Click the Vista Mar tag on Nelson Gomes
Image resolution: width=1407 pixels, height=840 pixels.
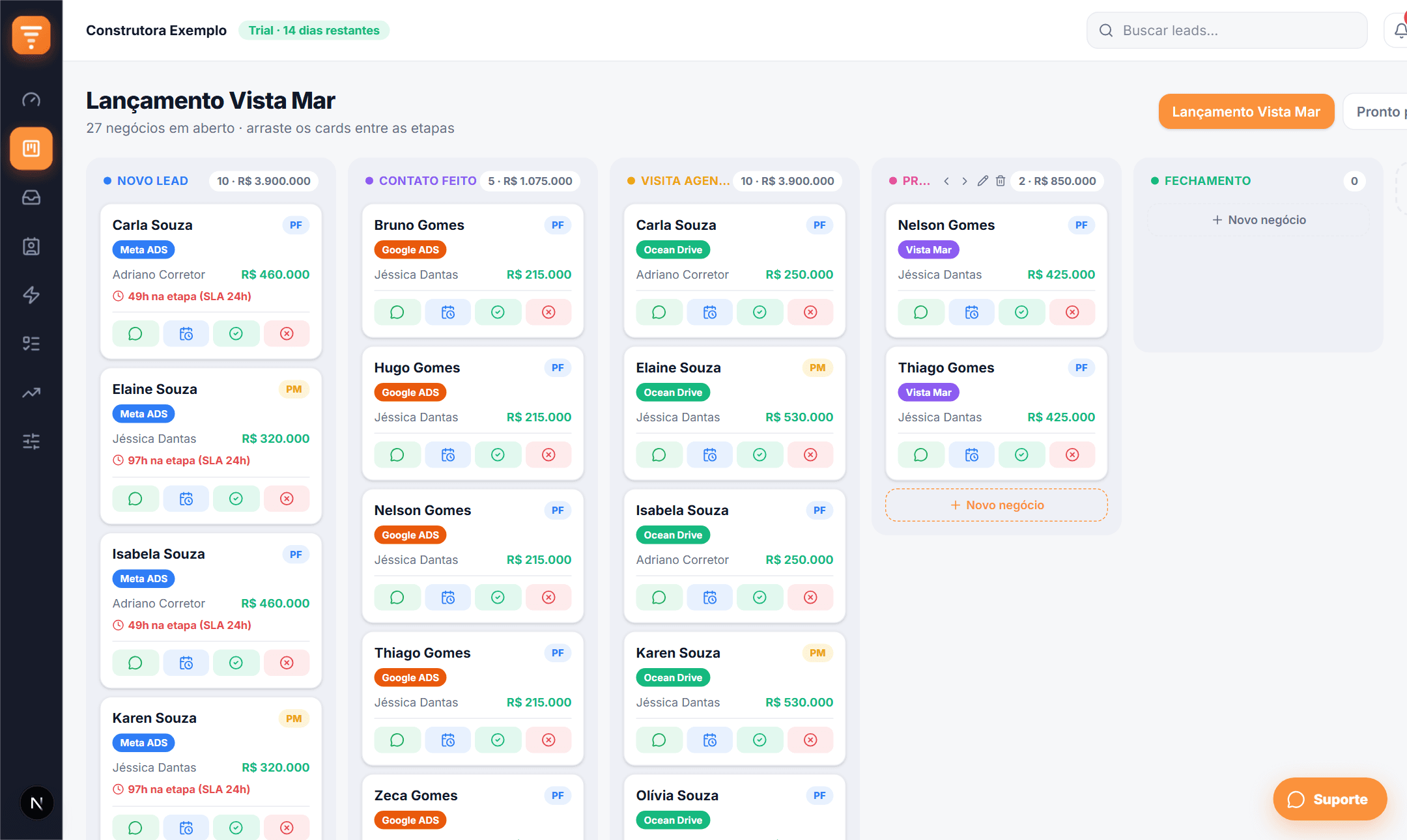pyautogui.click(x=928, y=250)
